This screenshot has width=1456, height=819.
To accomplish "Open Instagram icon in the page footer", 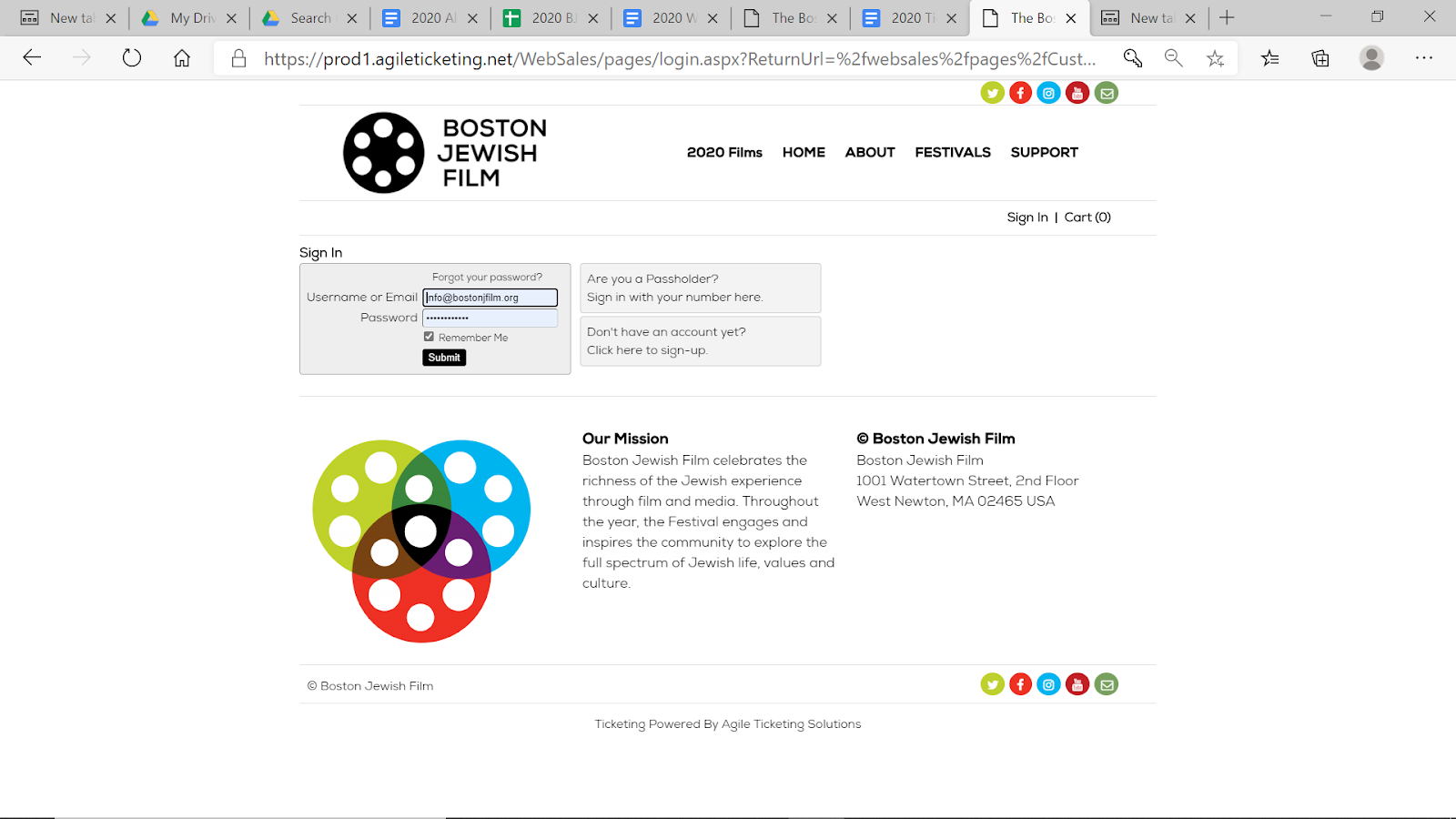I will (x=1049, y=684).
